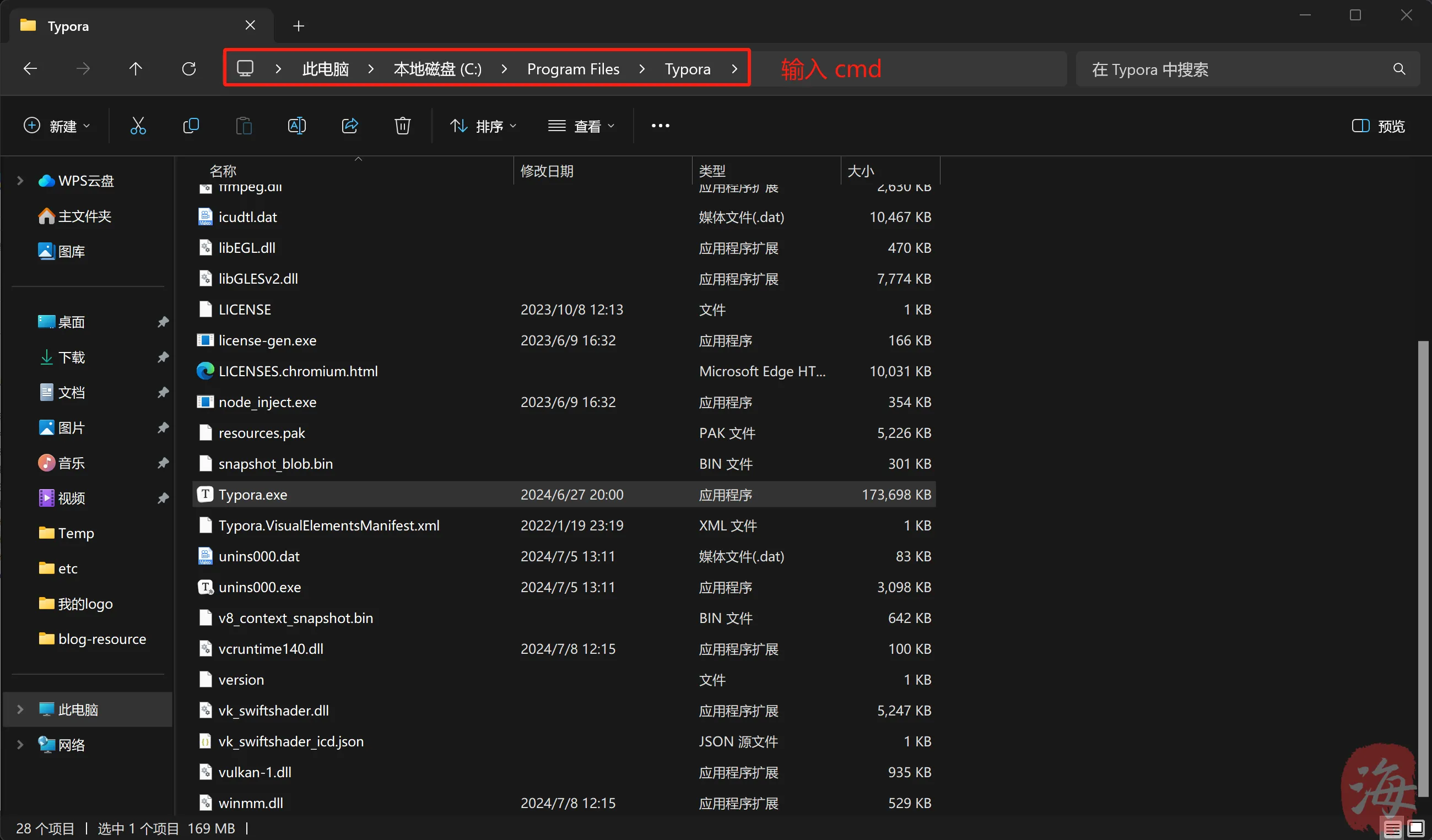Toggle the 预览 preview pane
1432x840 pixels.
[x=1377, y=126]
